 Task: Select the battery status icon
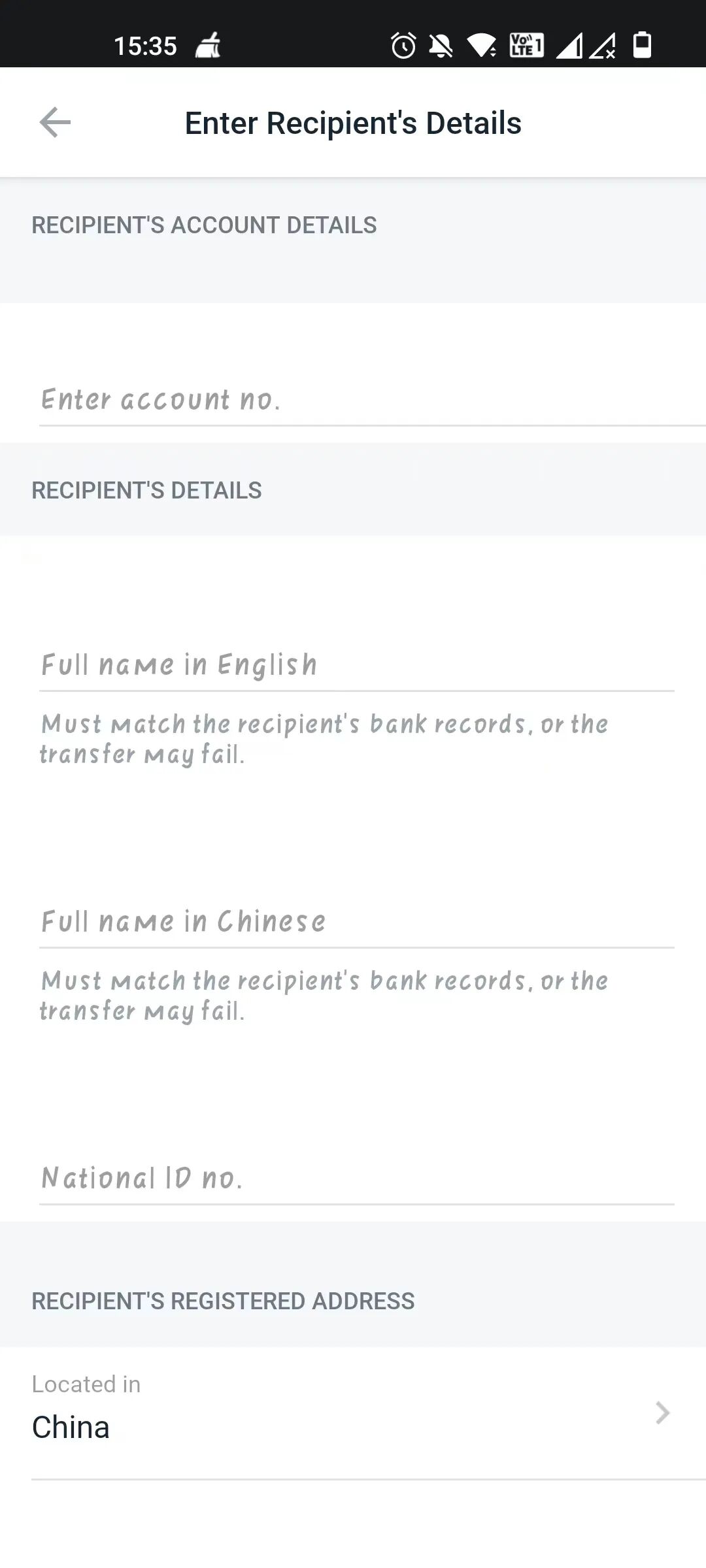(643, 46)
